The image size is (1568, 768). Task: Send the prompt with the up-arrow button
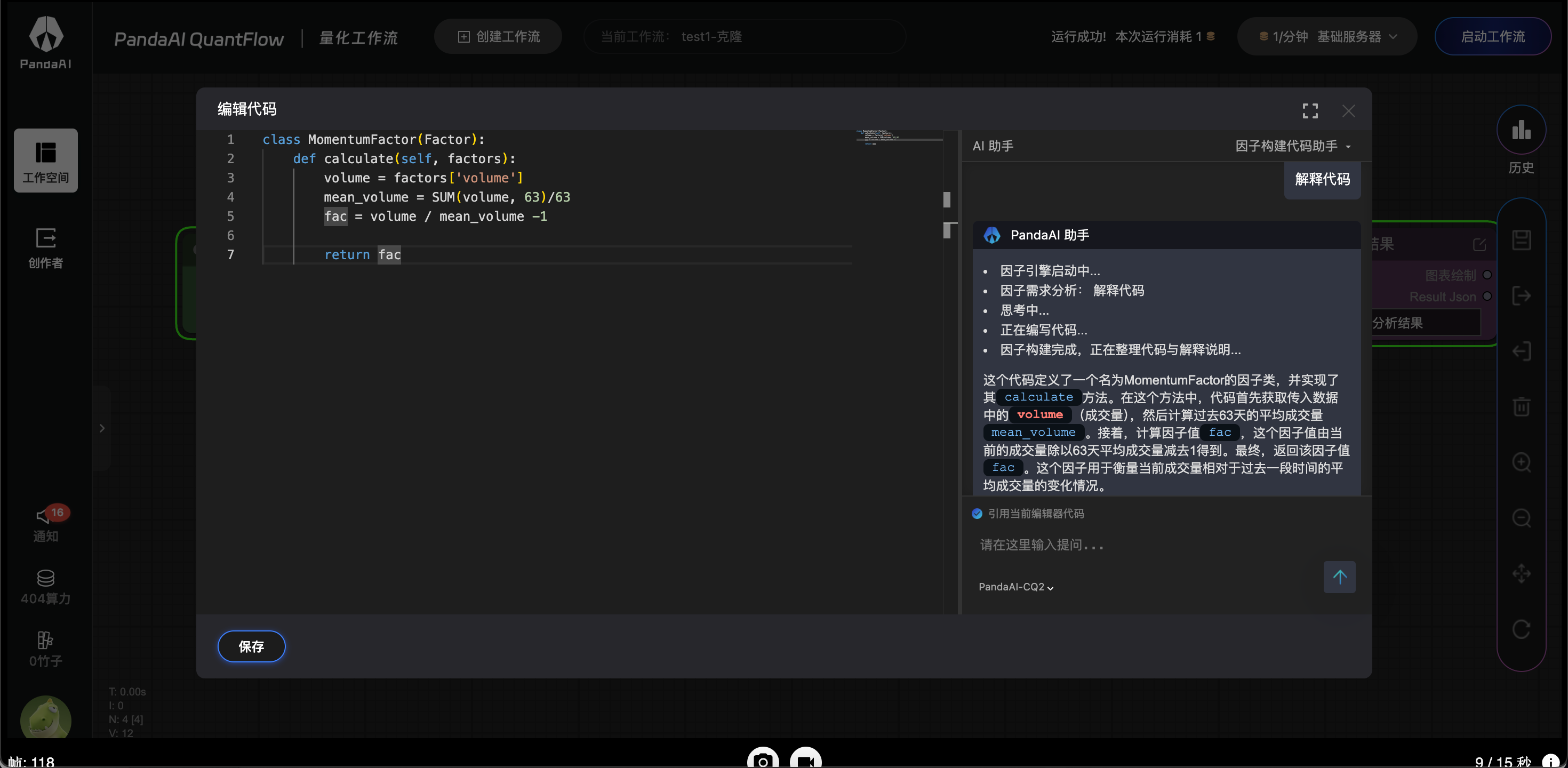pos(1339,577)
